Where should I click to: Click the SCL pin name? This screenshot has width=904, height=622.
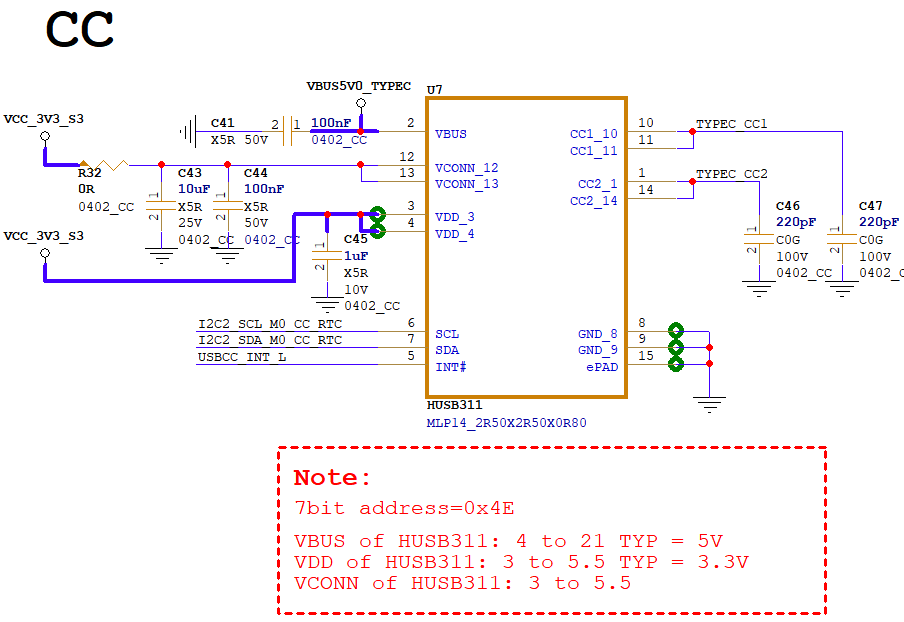coord(447,334)
